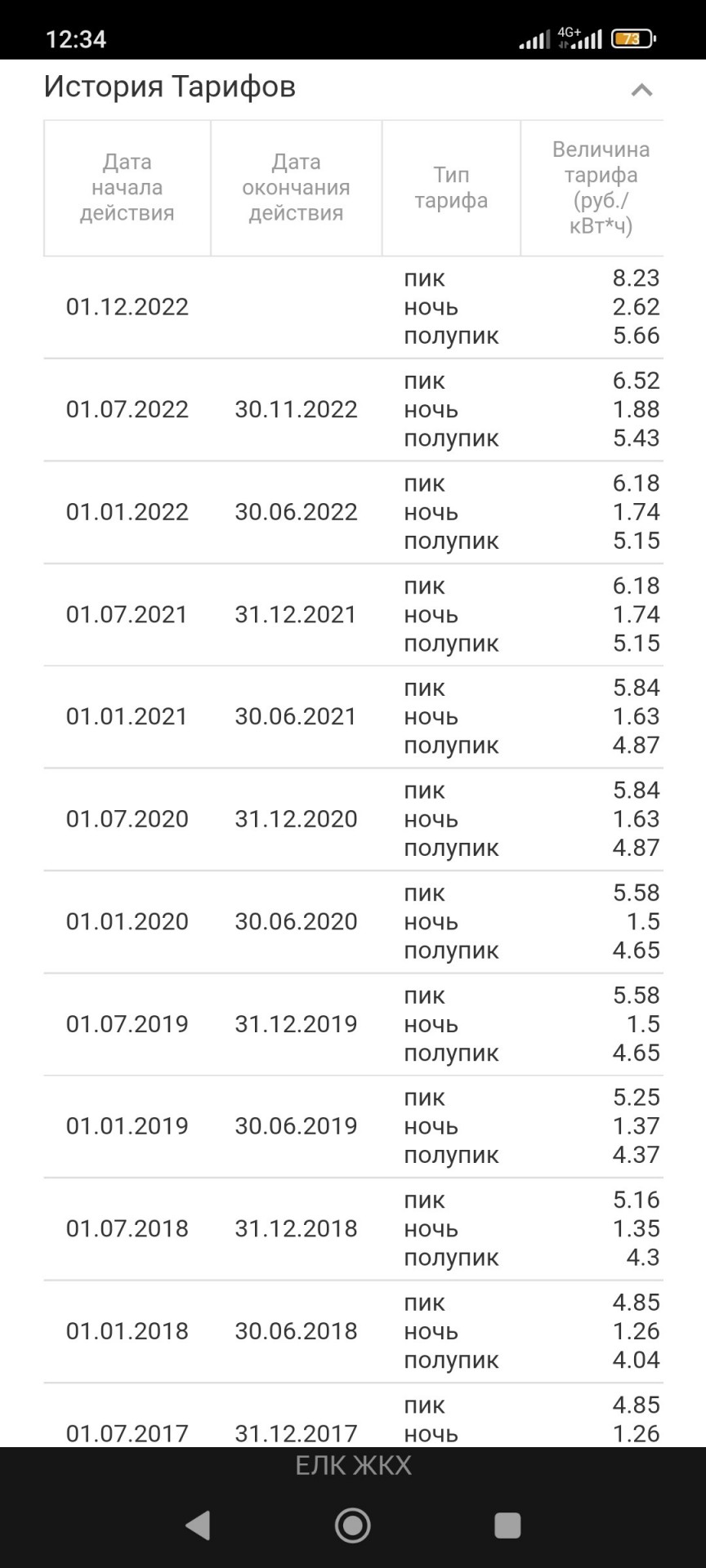This screenshot has width=706, height=1568.
Task: Tap the ЕЛК ЖКХ label at bottom
Action: [x=353, y=1466]
